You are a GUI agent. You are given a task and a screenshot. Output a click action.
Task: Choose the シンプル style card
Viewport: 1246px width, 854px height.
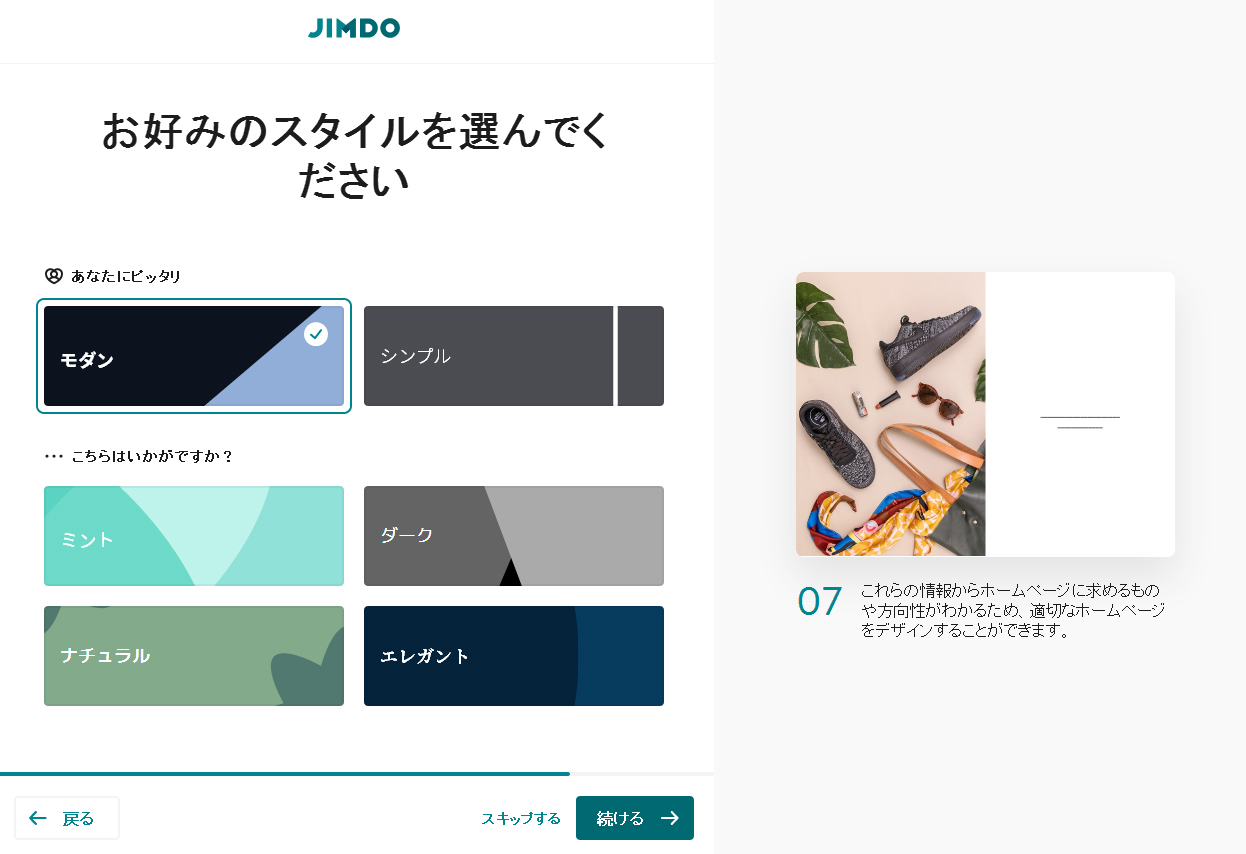(514, 356)
